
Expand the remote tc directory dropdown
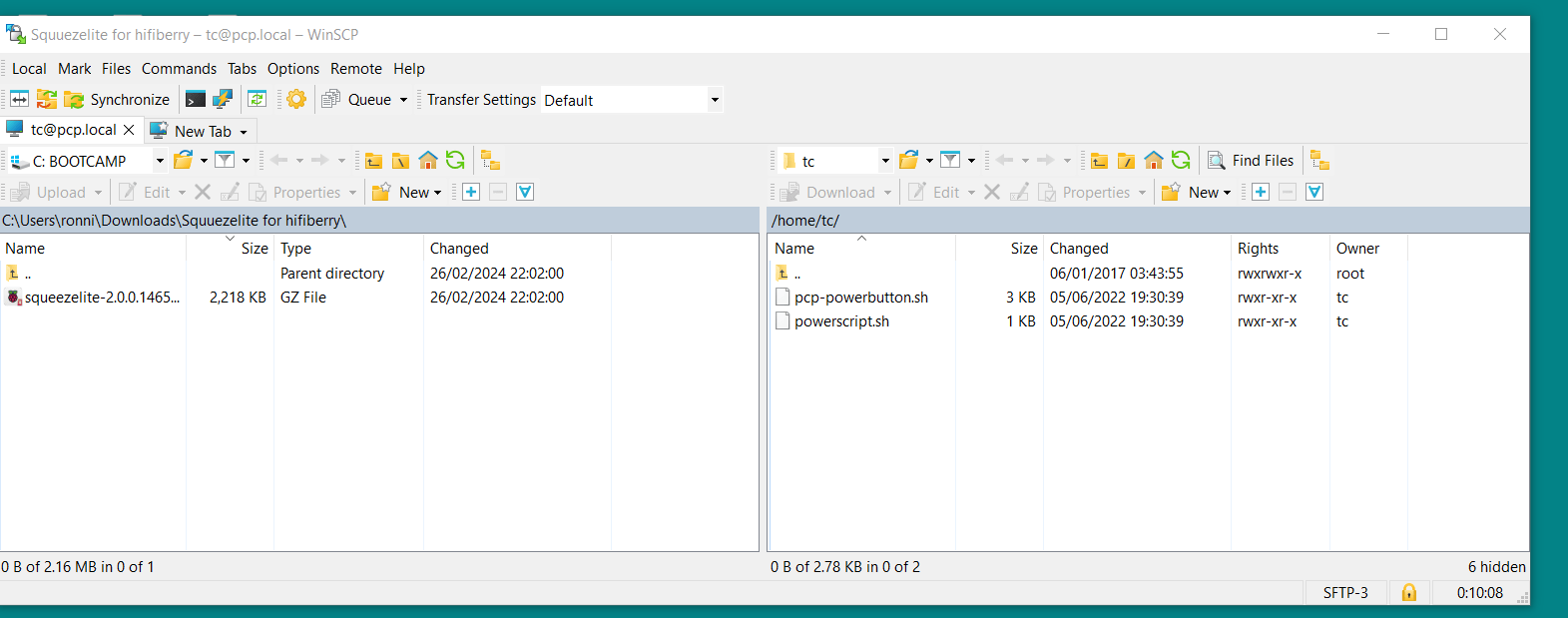(884, 161)
